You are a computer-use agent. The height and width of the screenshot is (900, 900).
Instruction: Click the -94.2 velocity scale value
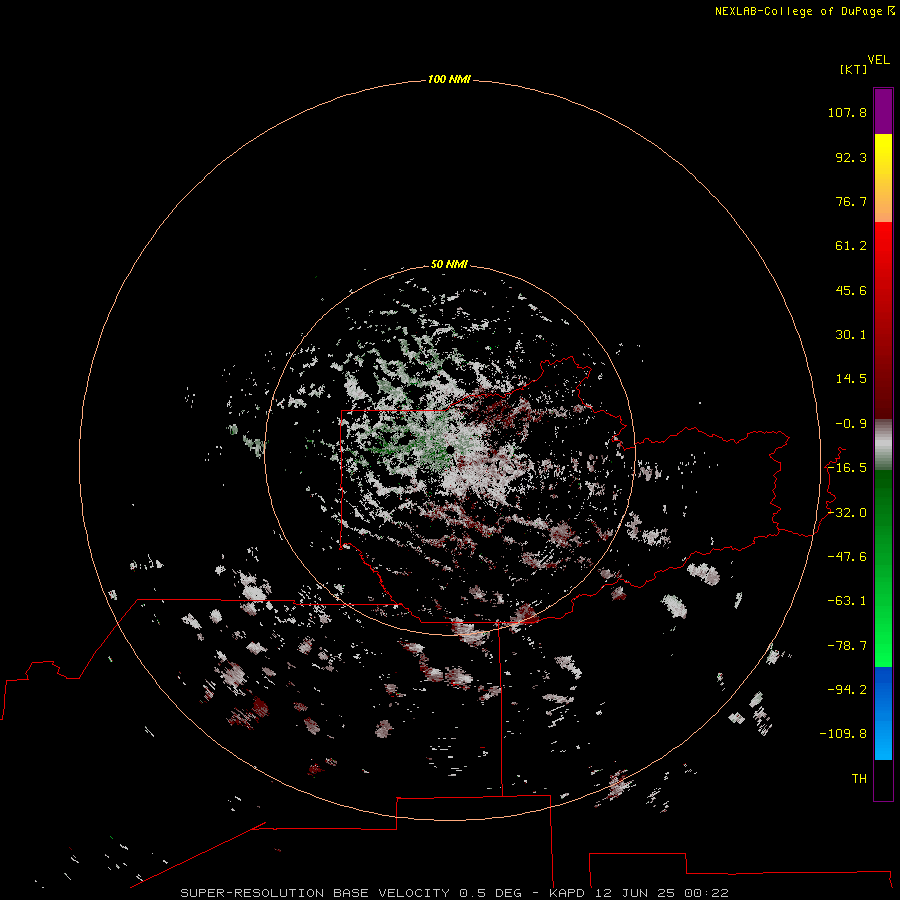pos(847,690)
